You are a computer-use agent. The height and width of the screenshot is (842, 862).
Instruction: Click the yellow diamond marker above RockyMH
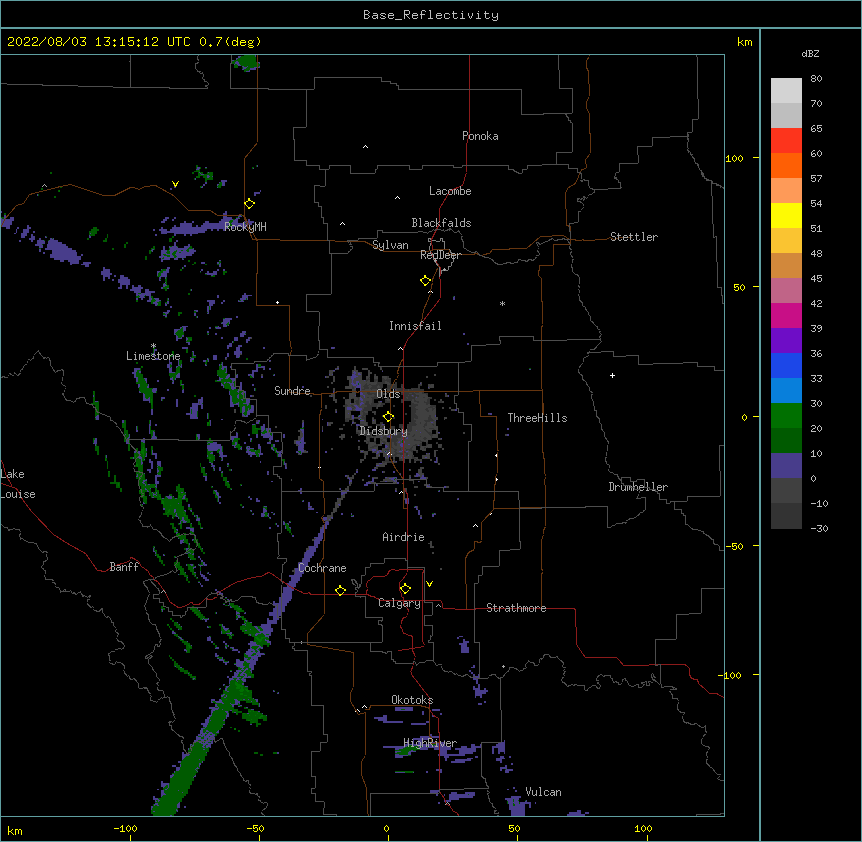[x=250, y=204]
